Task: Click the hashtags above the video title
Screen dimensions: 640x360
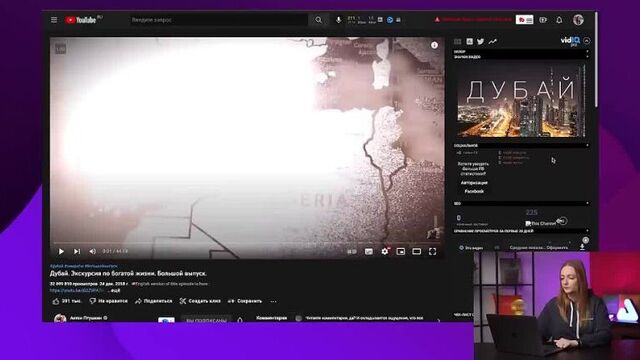Action: point(84,266)
